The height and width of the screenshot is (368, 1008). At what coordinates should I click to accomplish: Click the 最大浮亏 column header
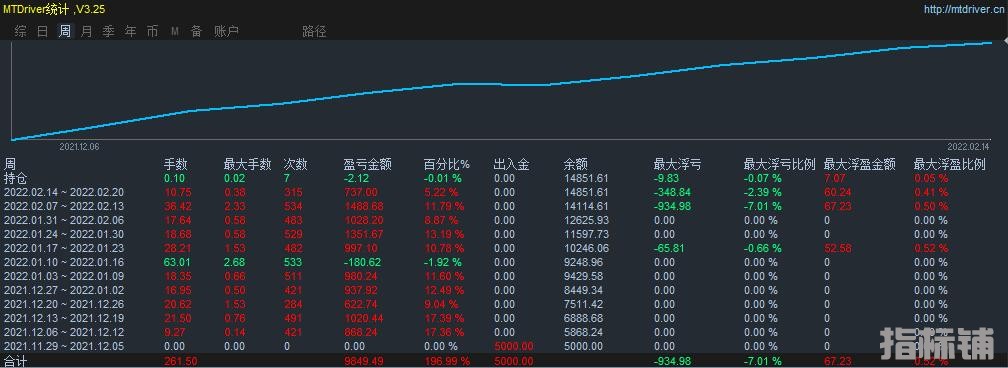pyautogui.click(x=677, y=165)
